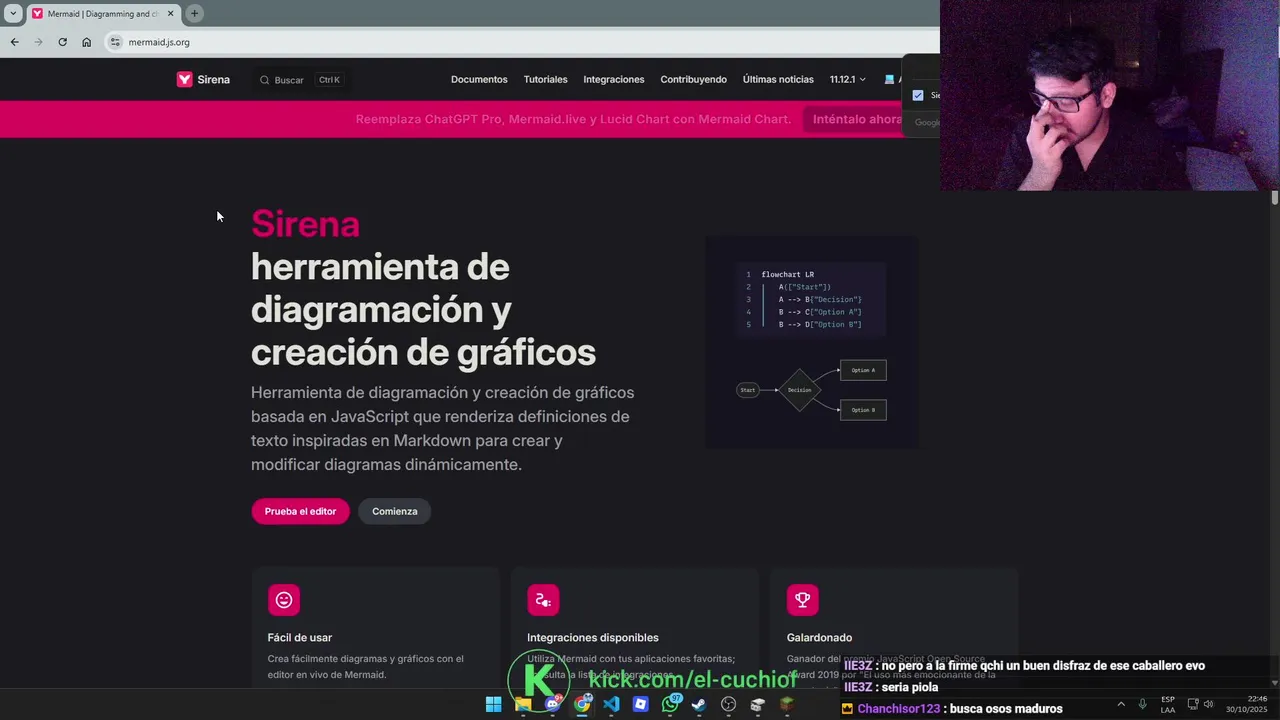Viewport: 1280px width, 720px height.
Task: Click the Buscar search box
Action: coord(300,80)
